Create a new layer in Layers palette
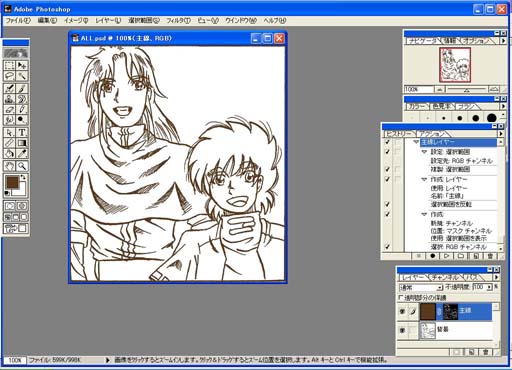 click(x=471, y=352)
